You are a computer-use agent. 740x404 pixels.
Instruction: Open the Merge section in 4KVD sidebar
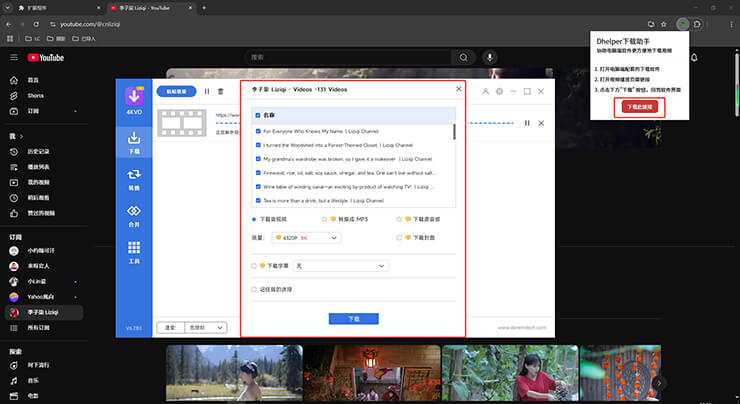tap(134, 216)
